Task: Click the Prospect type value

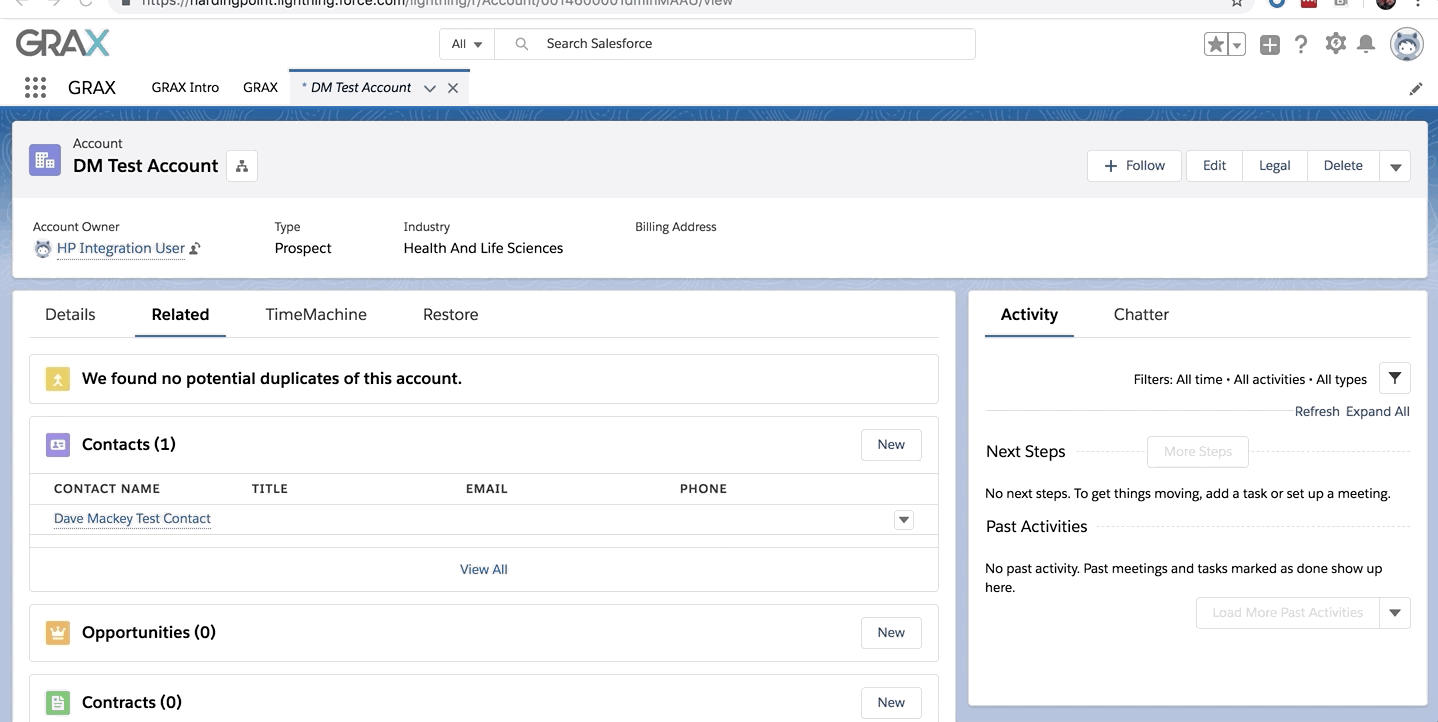Action: point(303,249)
